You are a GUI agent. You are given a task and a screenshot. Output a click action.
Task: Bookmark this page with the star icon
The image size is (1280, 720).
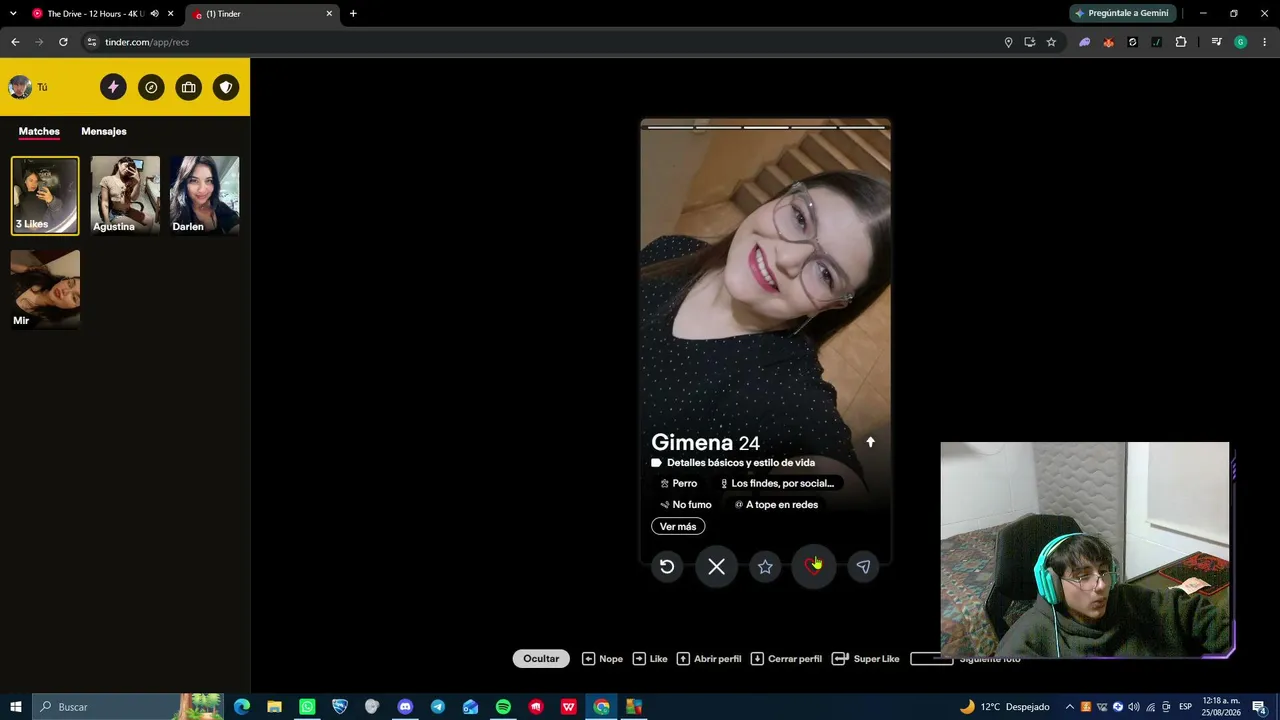pyautogui.click(x=1051, y=42)
